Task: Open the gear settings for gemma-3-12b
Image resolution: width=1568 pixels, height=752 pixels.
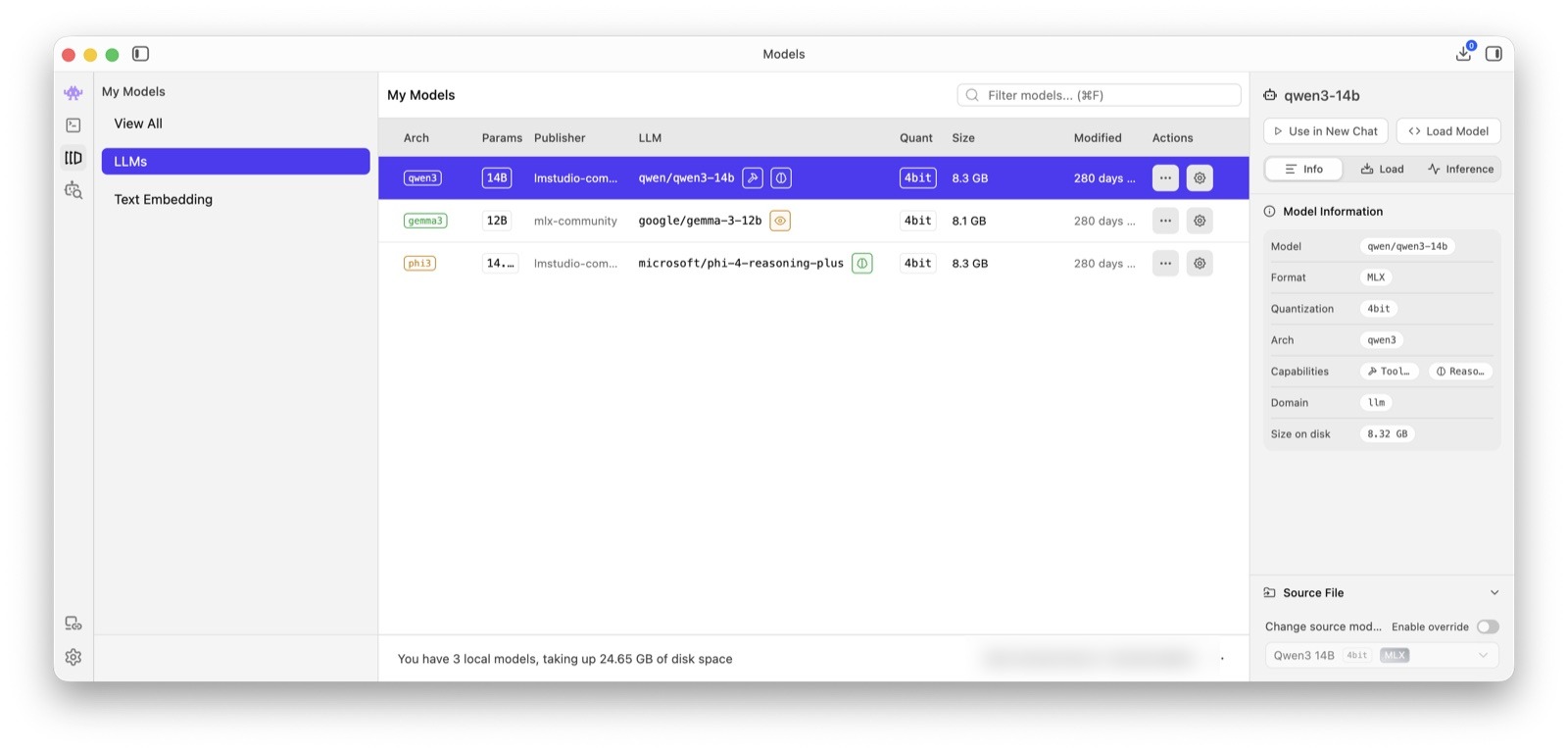Action: tap(1200, 221)
